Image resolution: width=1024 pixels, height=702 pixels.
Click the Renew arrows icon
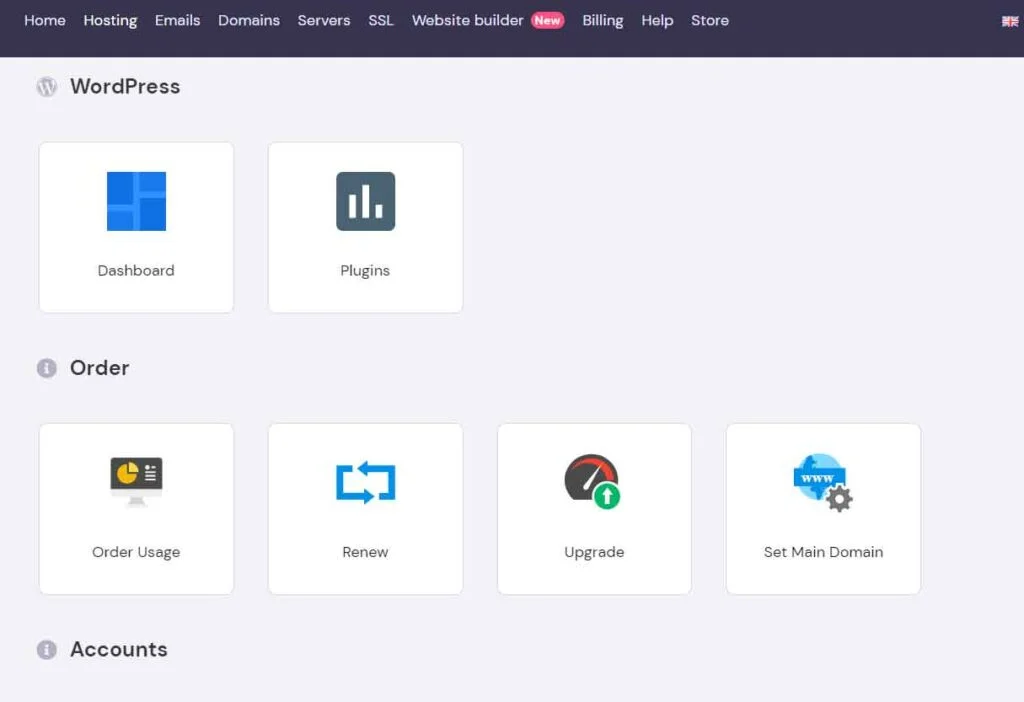click(x=365, y=482)
